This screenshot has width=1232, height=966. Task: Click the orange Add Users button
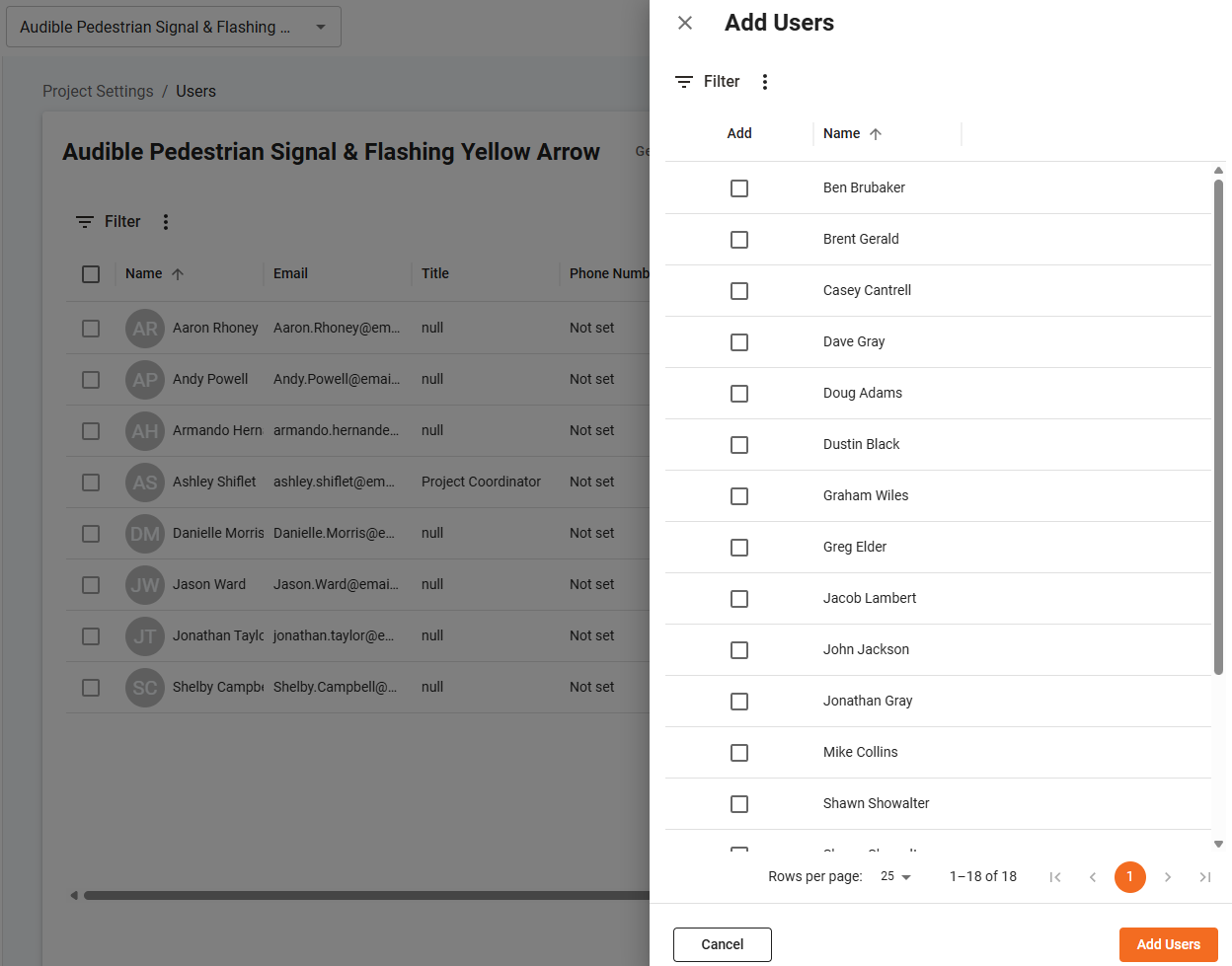(x=1169, y=944)
